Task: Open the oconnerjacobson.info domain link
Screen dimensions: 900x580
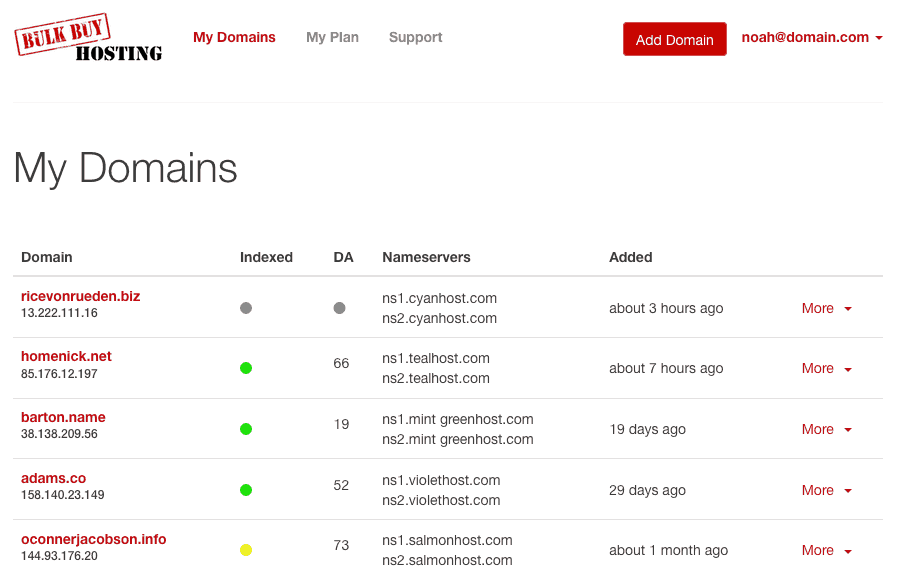Action: point(94,539)
